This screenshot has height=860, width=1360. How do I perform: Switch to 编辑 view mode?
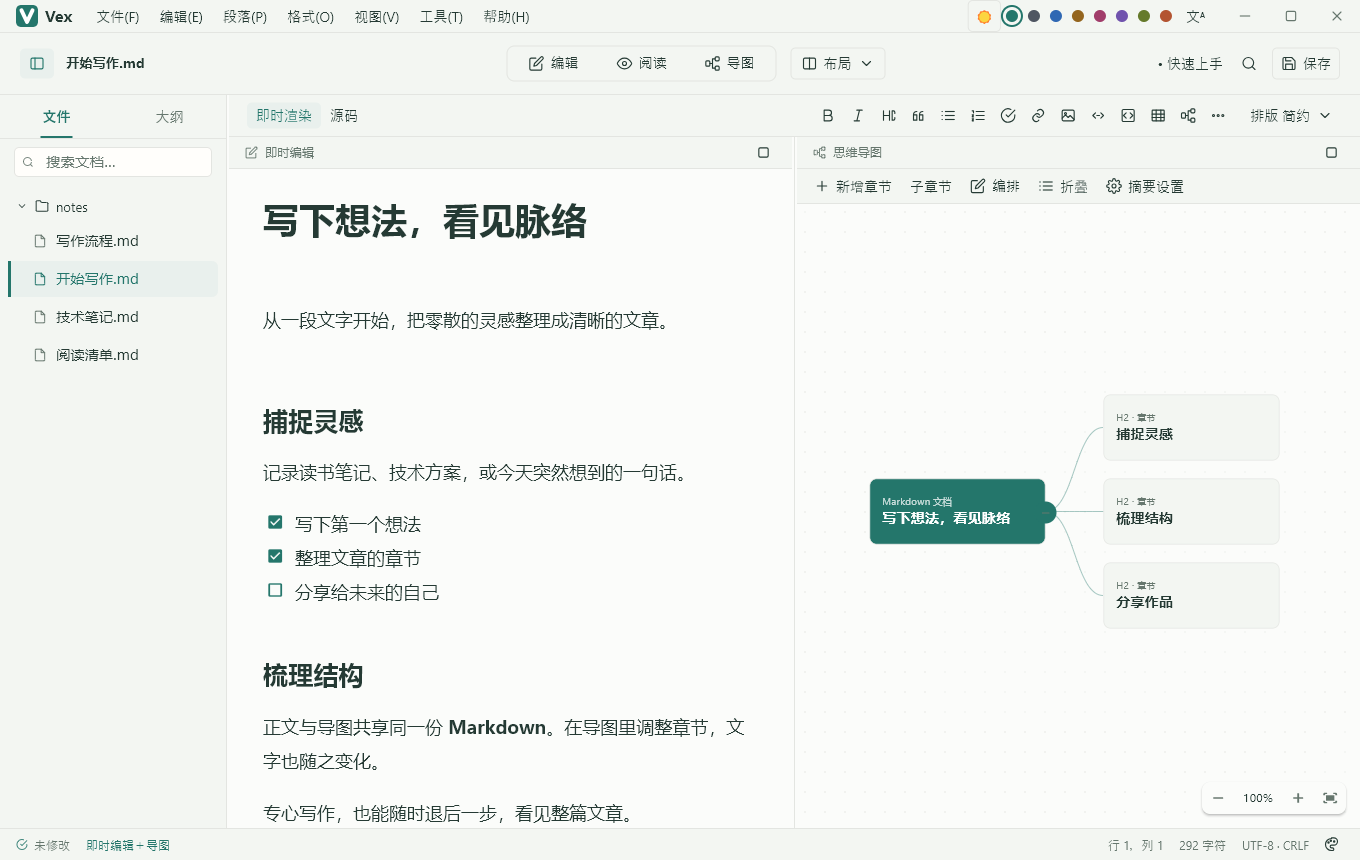coord(553,63)
